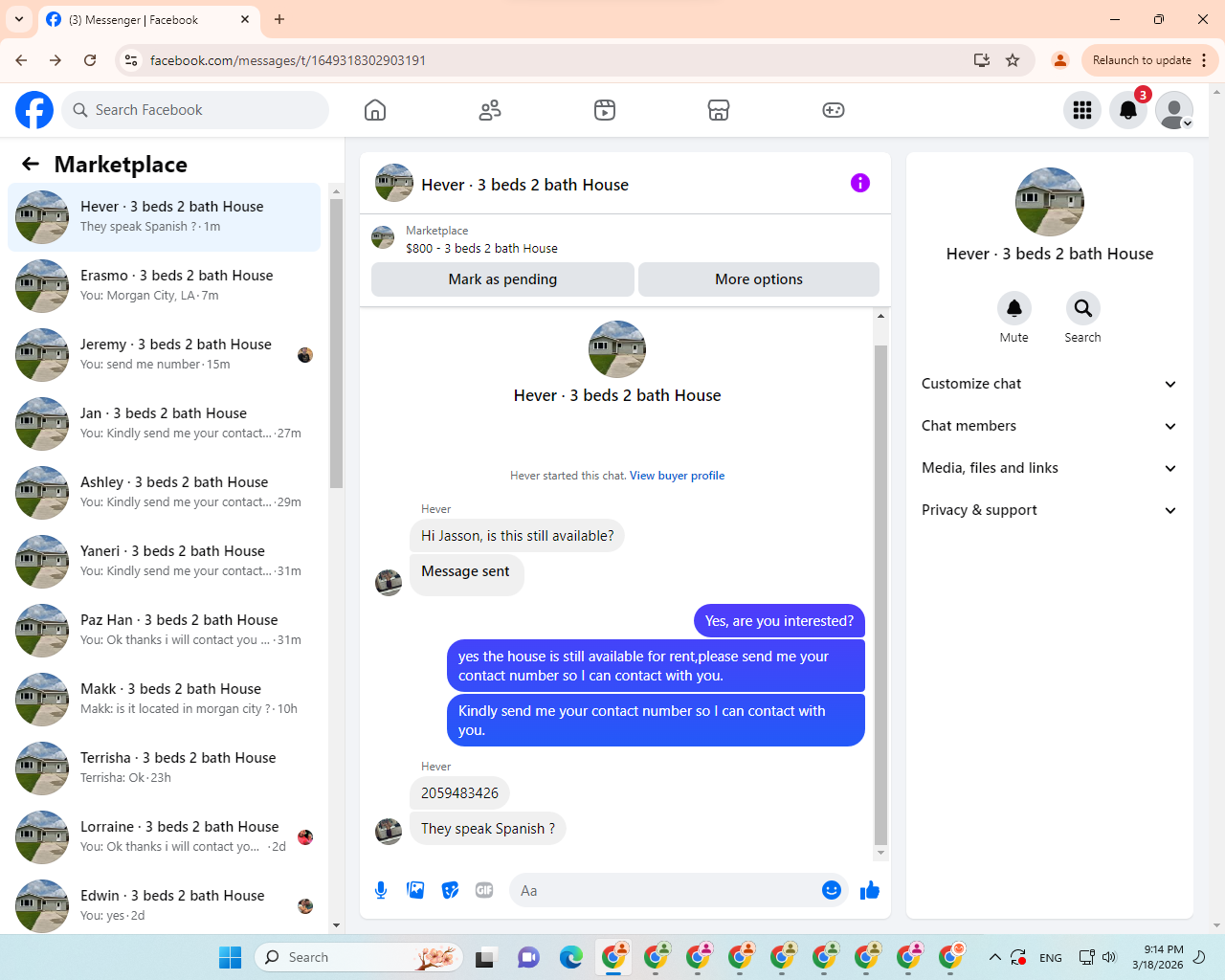Open Hever conversation in list

pos(164,217)
